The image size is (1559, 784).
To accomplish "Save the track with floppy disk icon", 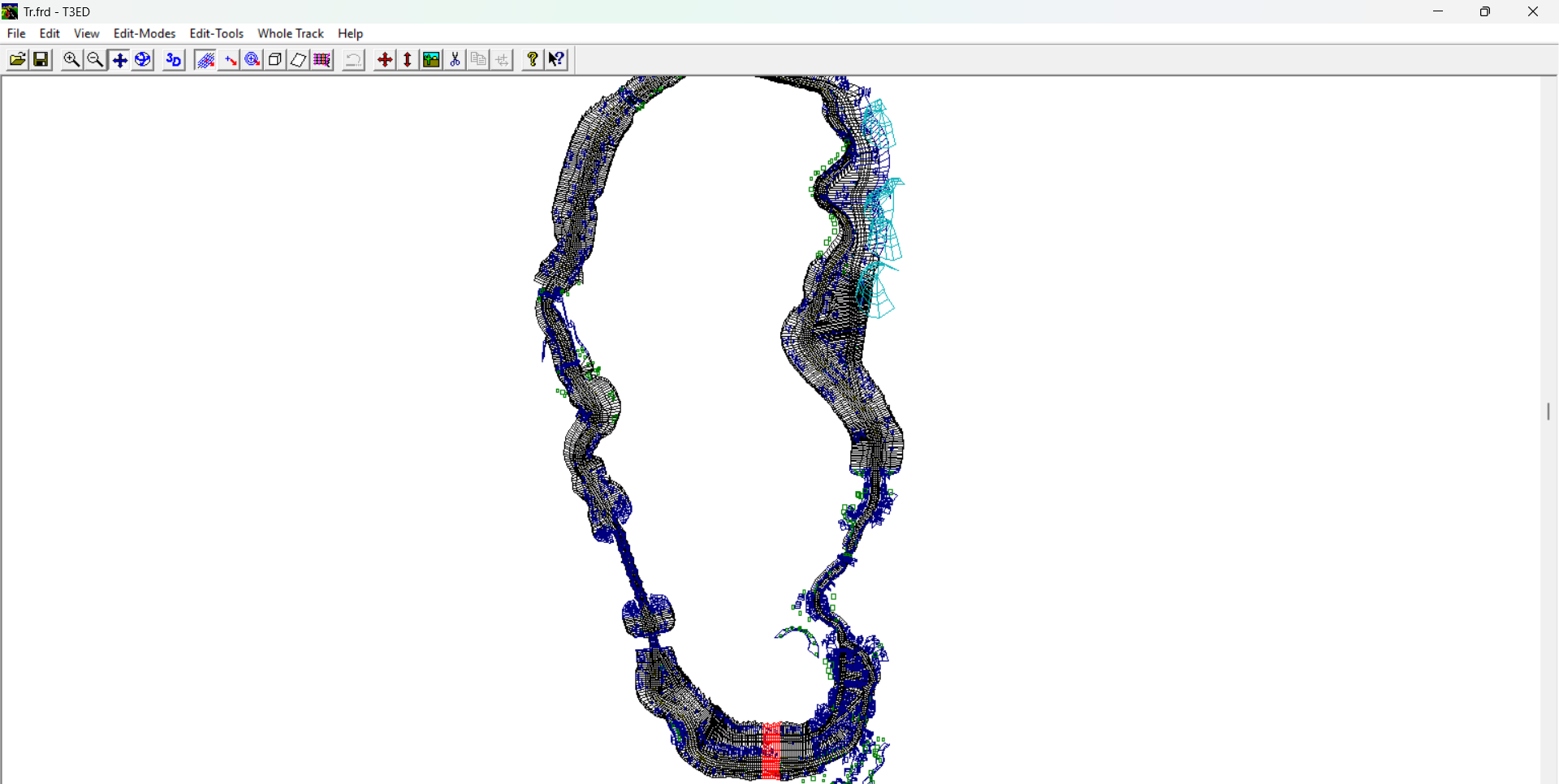I will point(41,60).
